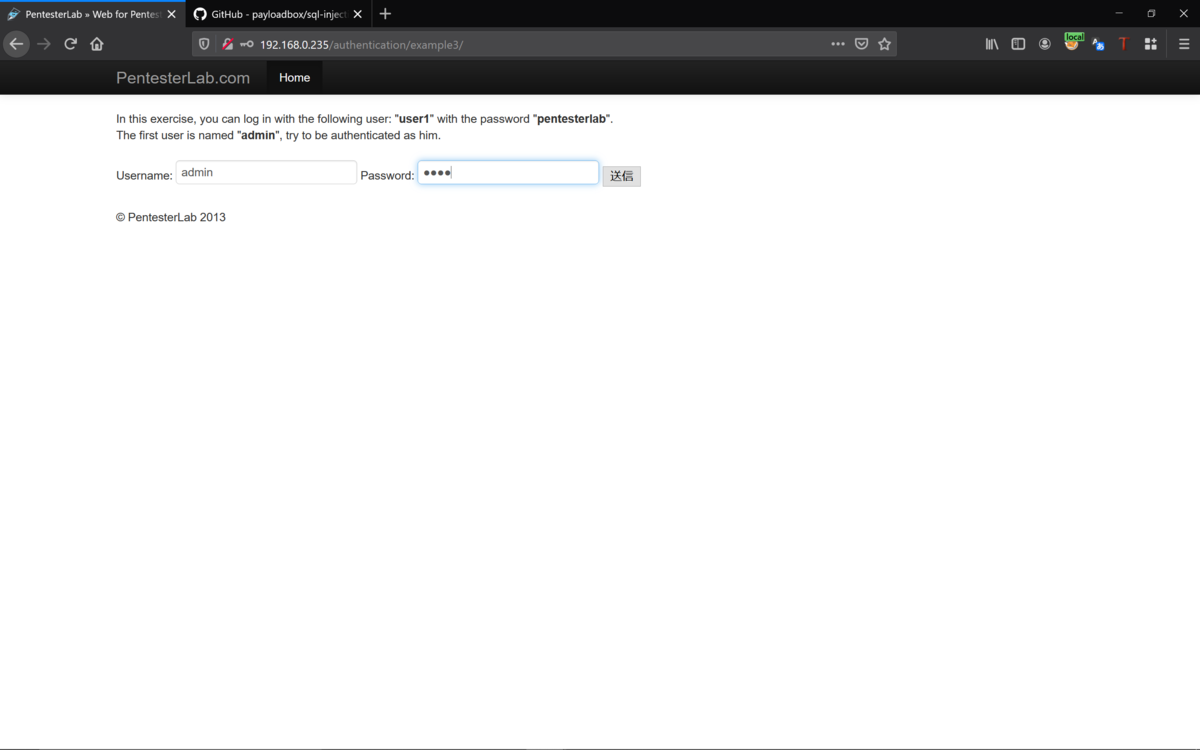Open the PentesterLab.com brand link
The height and width of the screenshot is (750, 1200).
[183, 78]
